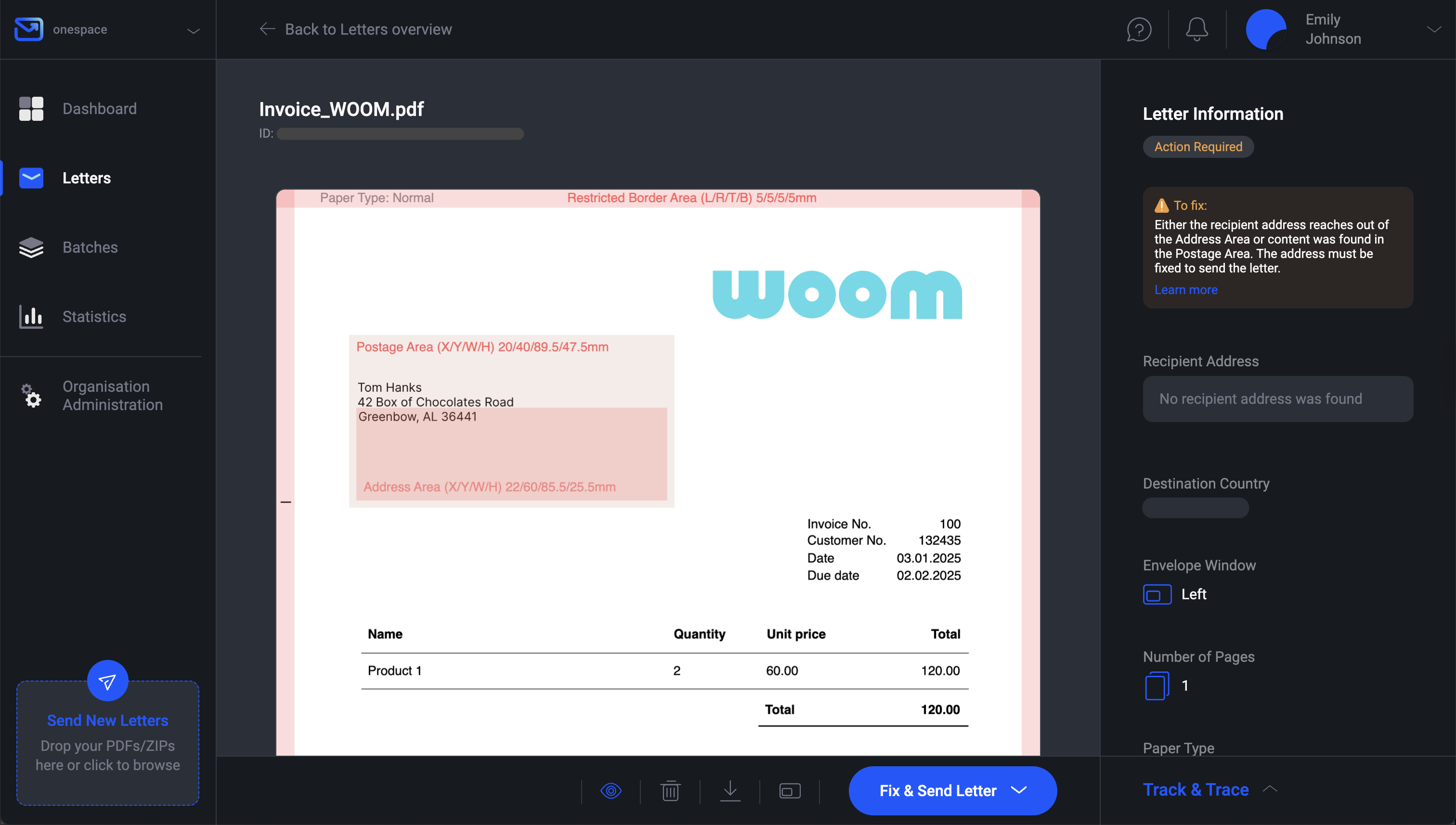1456x825 pixels.
Task: Open the notifications bell
Action: tap(1196, 29)
